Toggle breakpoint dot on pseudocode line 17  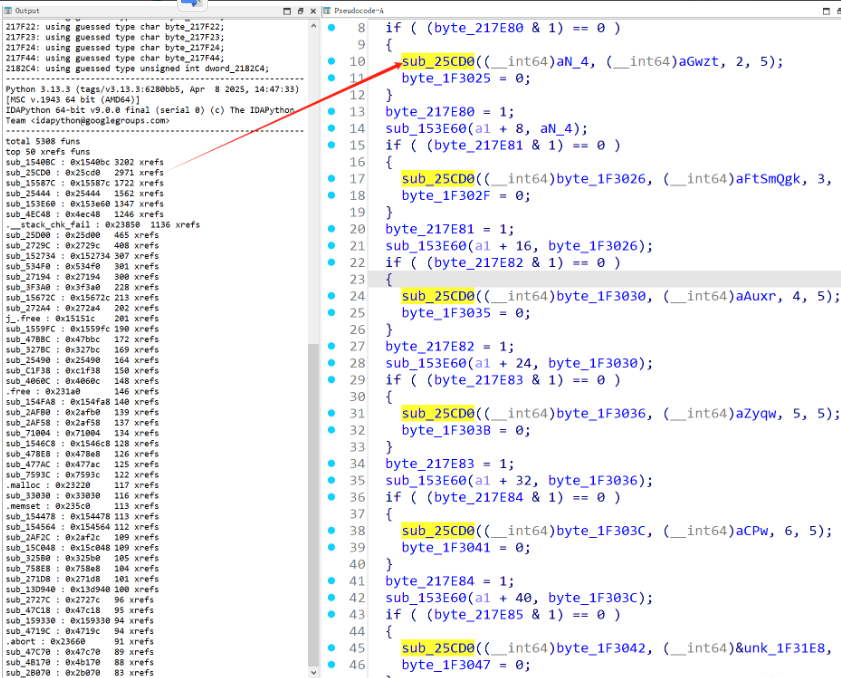[331, 179]
